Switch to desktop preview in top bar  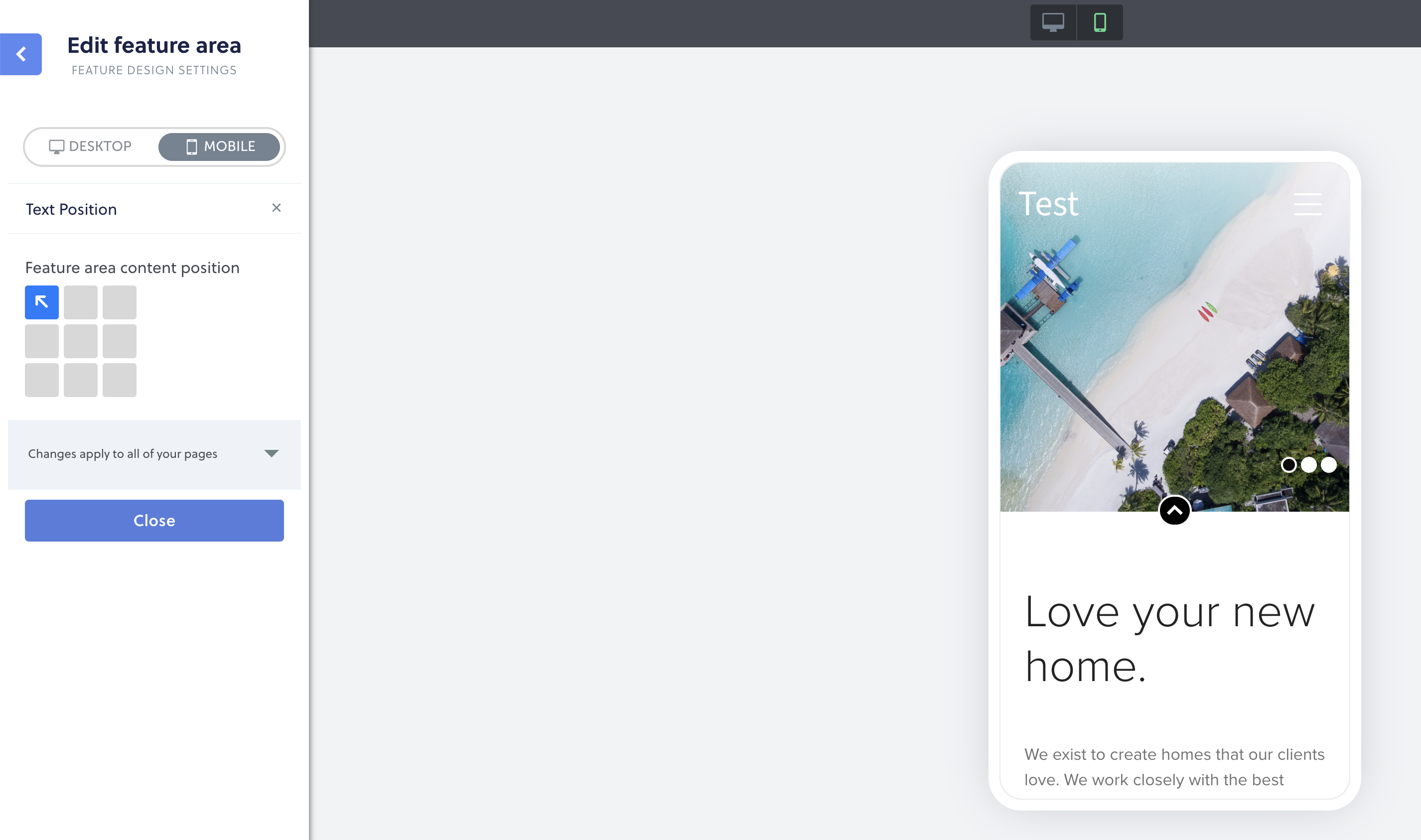[x=1053, y=22]
